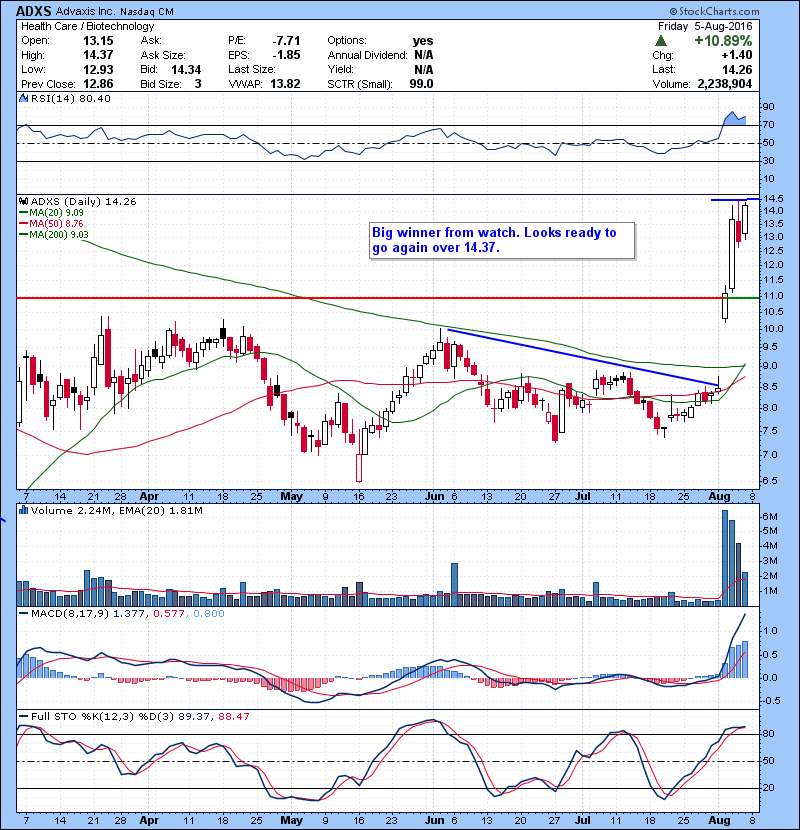The image size is (800, 830).
Task: Click the MA(200) 9.03 legend text
Action: [x=59, y=234]
